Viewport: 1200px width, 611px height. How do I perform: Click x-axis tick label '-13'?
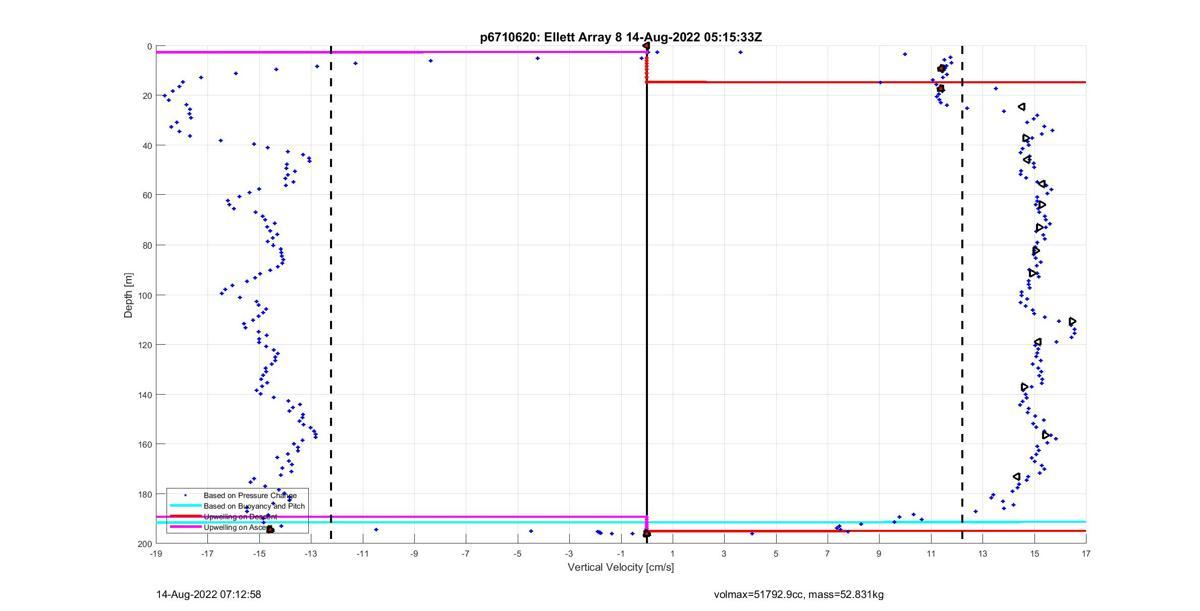point(311,553)
